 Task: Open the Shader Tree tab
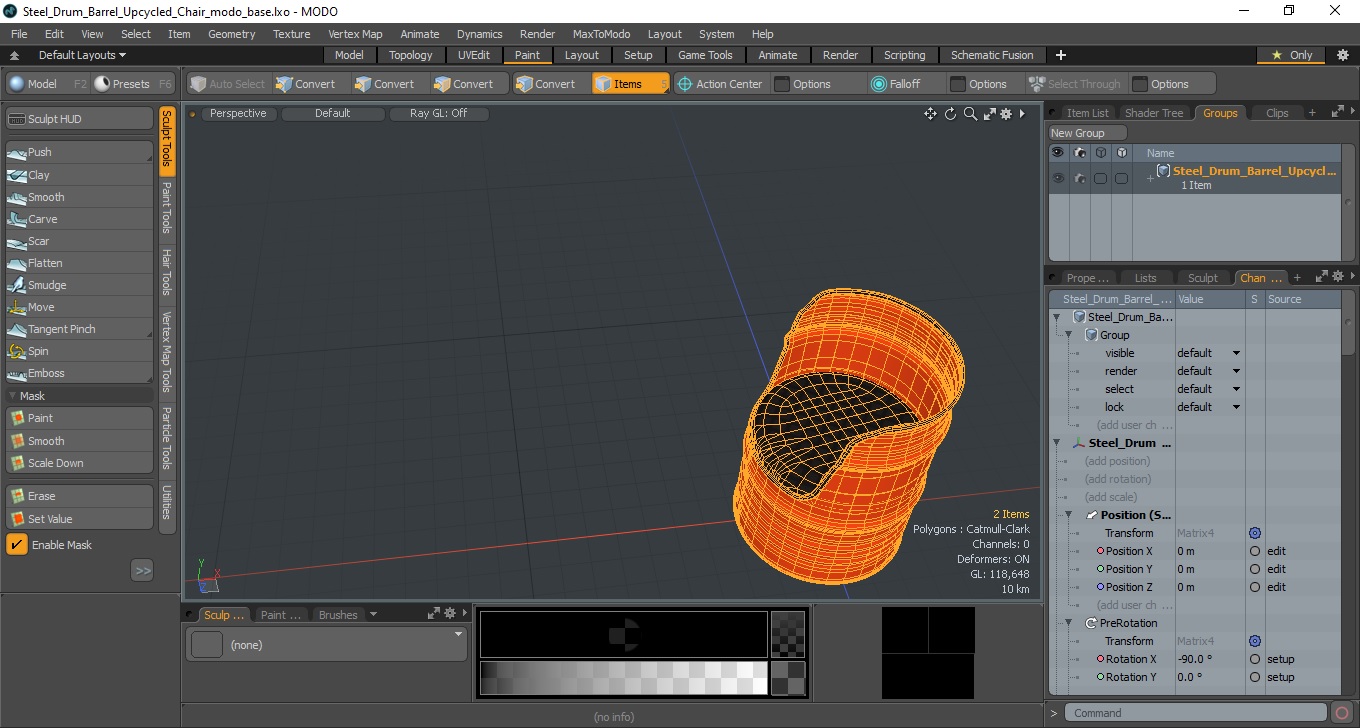pos(1154,113)
